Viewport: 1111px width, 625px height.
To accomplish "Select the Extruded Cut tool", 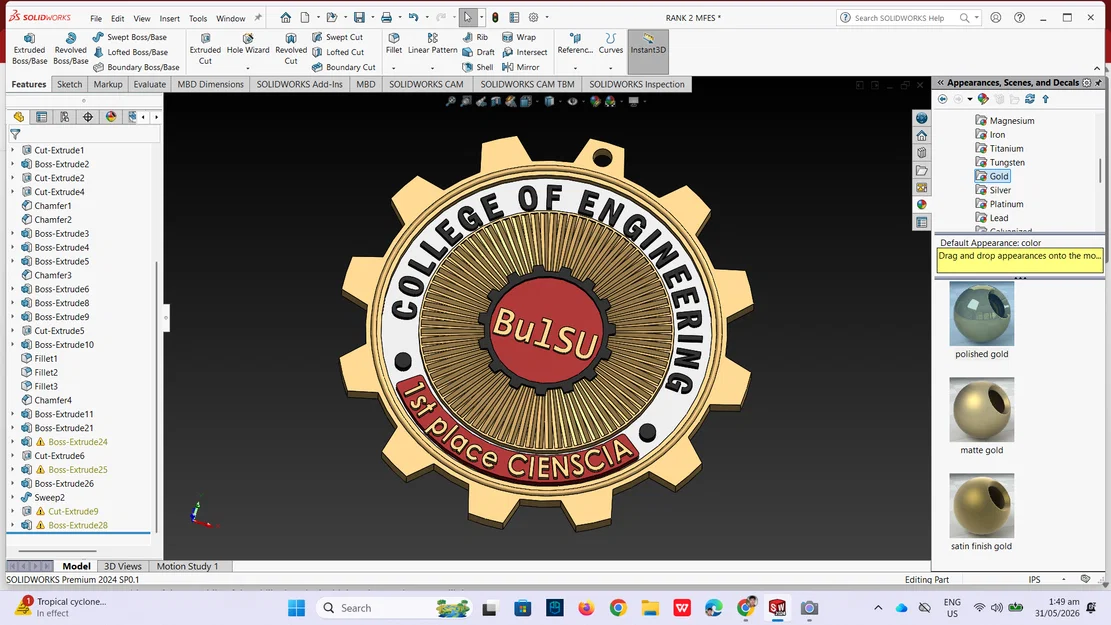I will point(205,49).
